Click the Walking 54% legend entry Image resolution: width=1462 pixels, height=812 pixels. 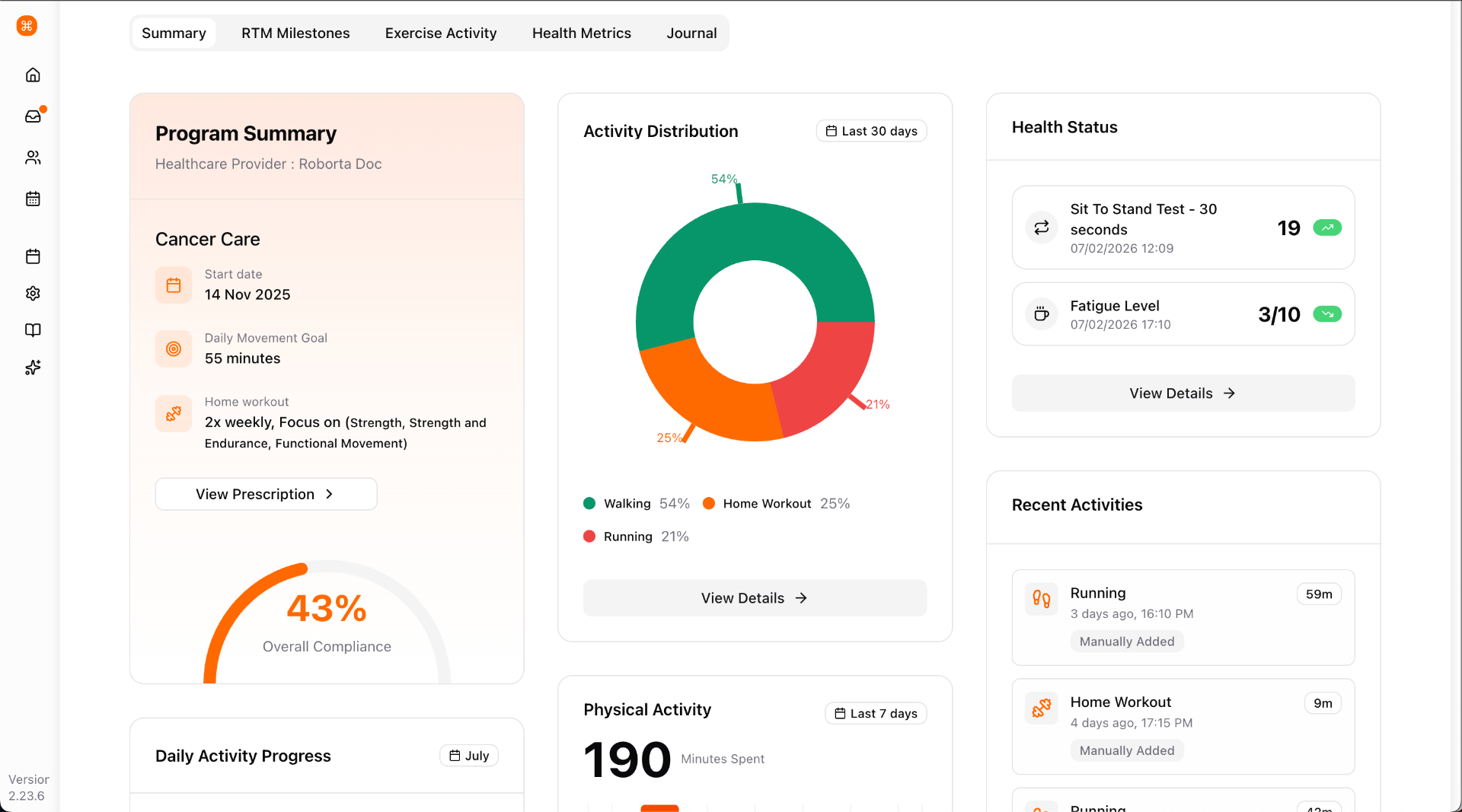point(636,504)
